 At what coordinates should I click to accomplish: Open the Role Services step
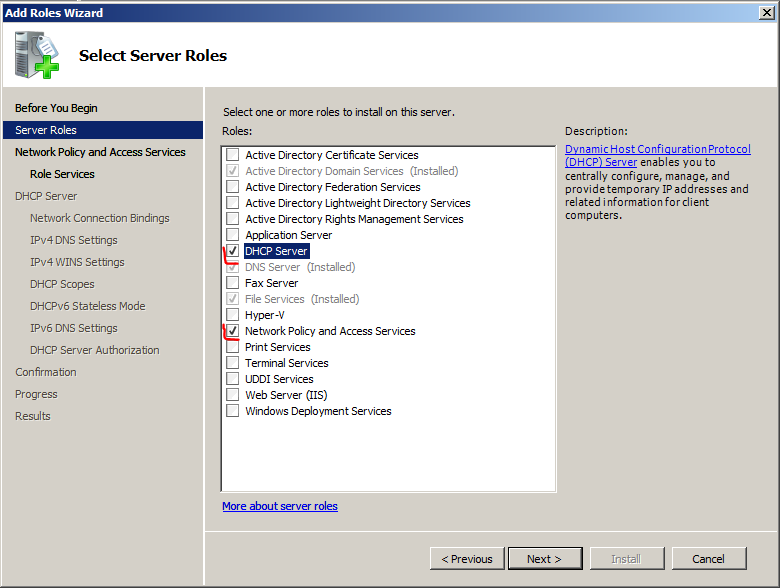62,174
